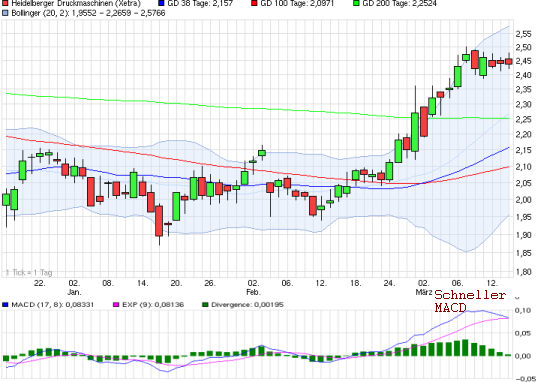The image size is (541, 382).
Task: Click the '22.' date axis label
Action: click(x=40, y=283)
